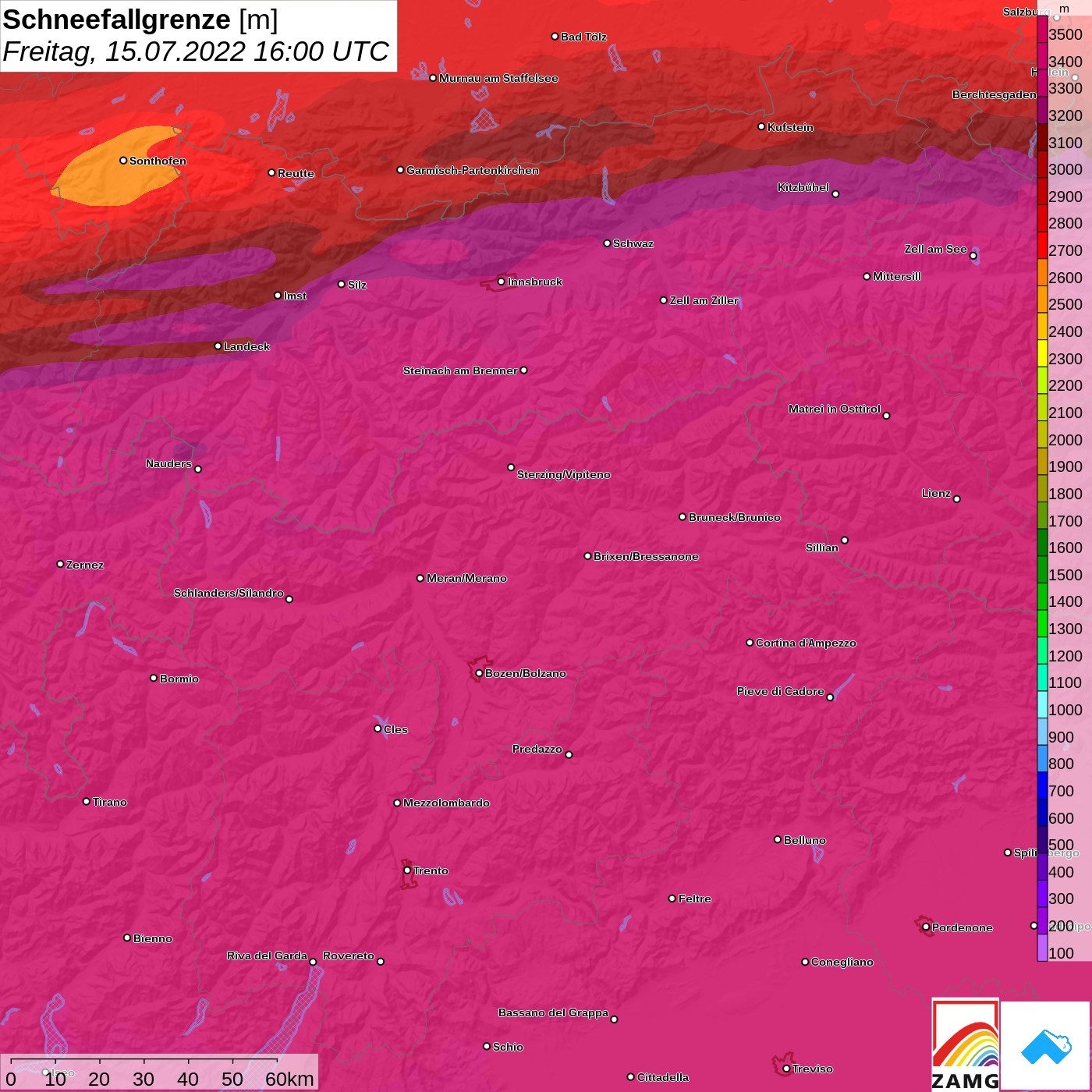Click the Meran/Merano label
Image resolution: width=1092 pixels, height=1092 pixels.
466,578
